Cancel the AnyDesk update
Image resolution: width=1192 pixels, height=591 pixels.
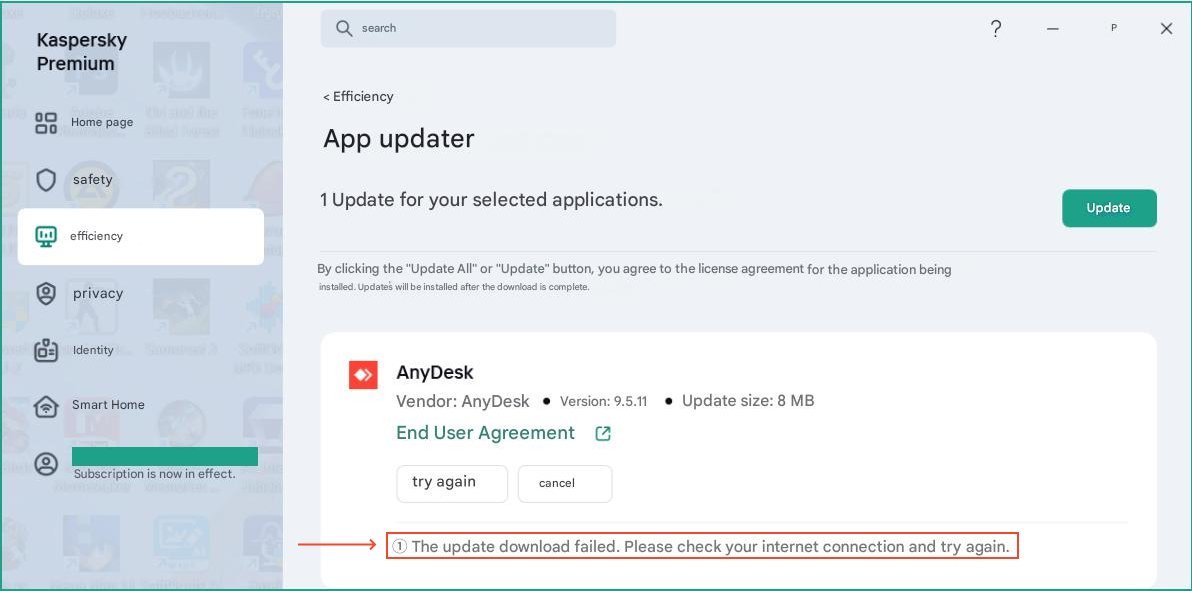click(x=565, y=484)
